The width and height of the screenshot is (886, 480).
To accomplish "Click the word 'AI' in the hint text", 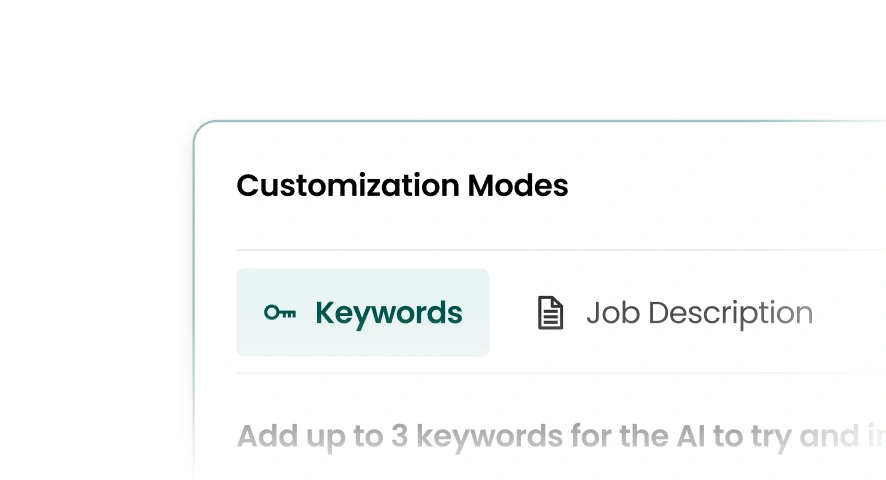I will [x=687, y=436].
